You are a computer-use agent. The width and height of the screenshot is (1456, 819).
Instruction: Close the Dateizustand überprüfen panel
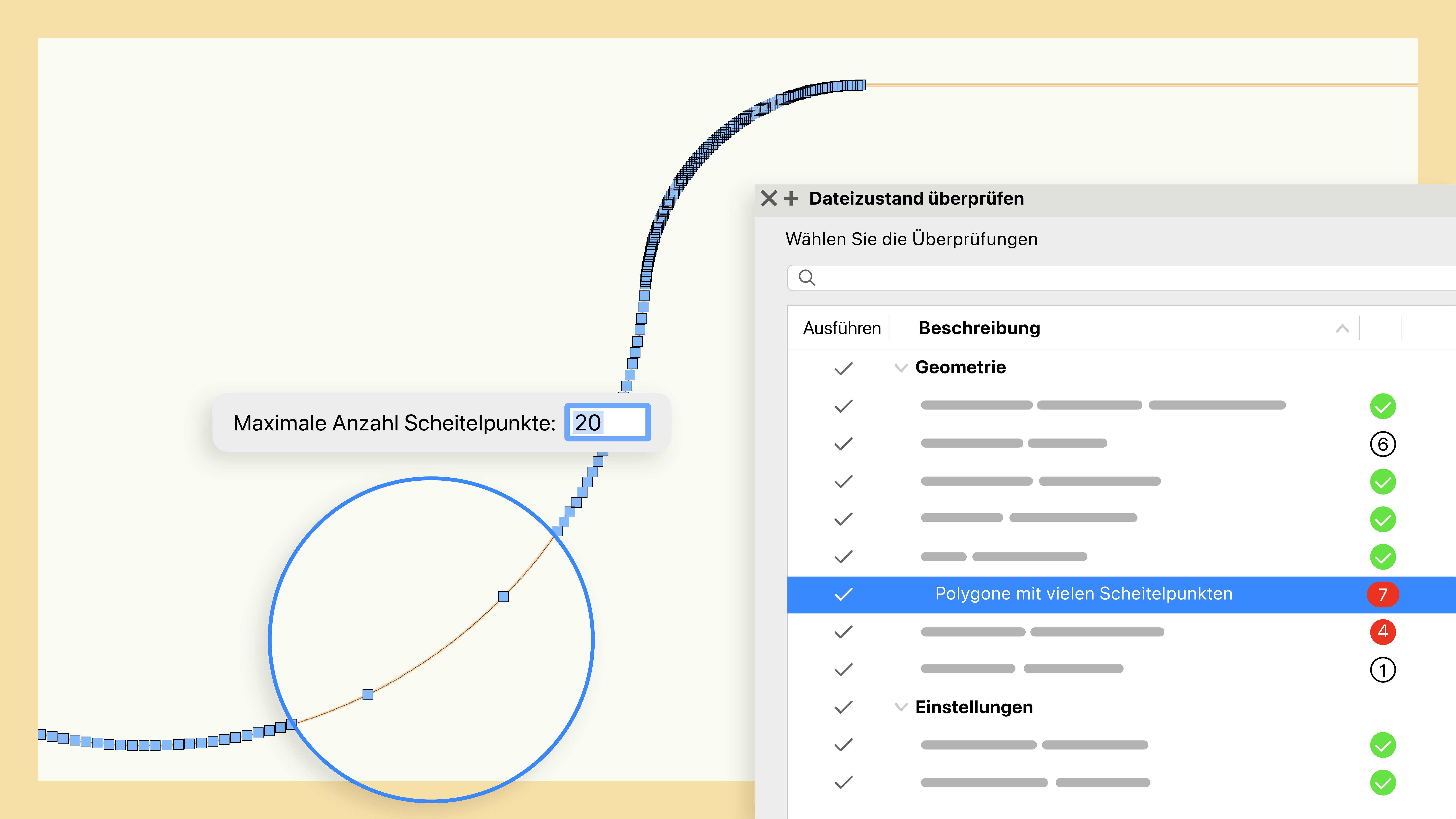769,198
